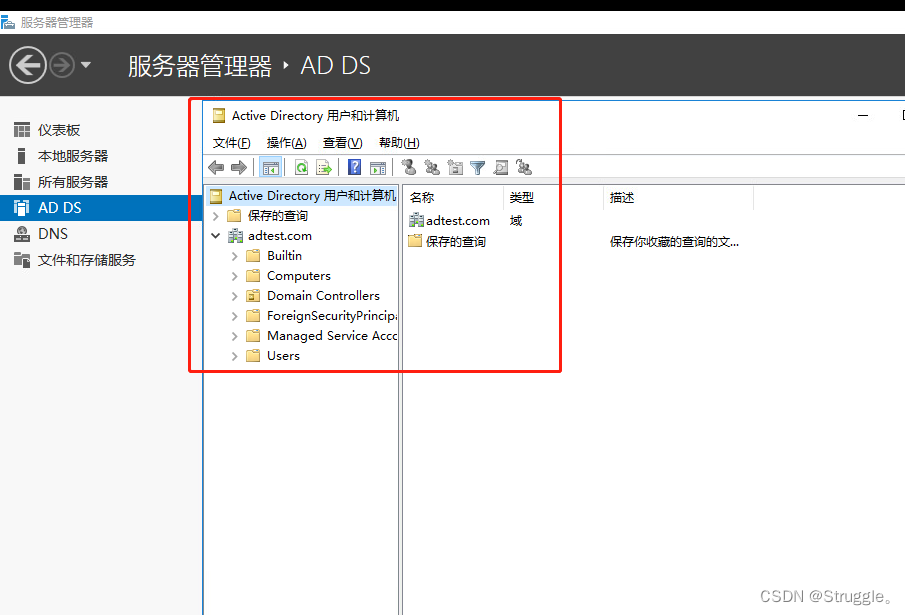
Task: Click the Export List toolbar icon
Action: point(324,168)
